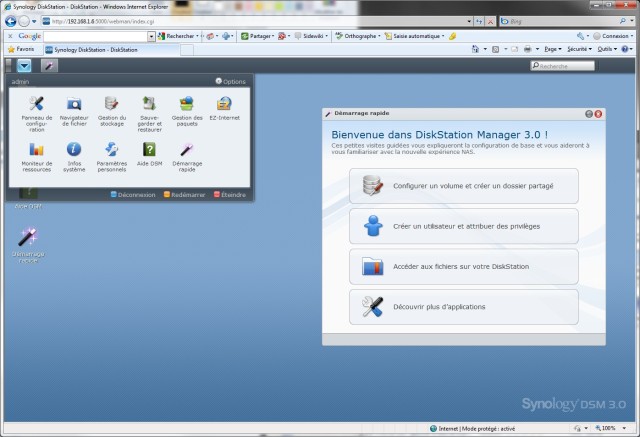Open the Page menu
Viewport: 640px width, 437px height.
pyautogui.click(x=553, y=49)
